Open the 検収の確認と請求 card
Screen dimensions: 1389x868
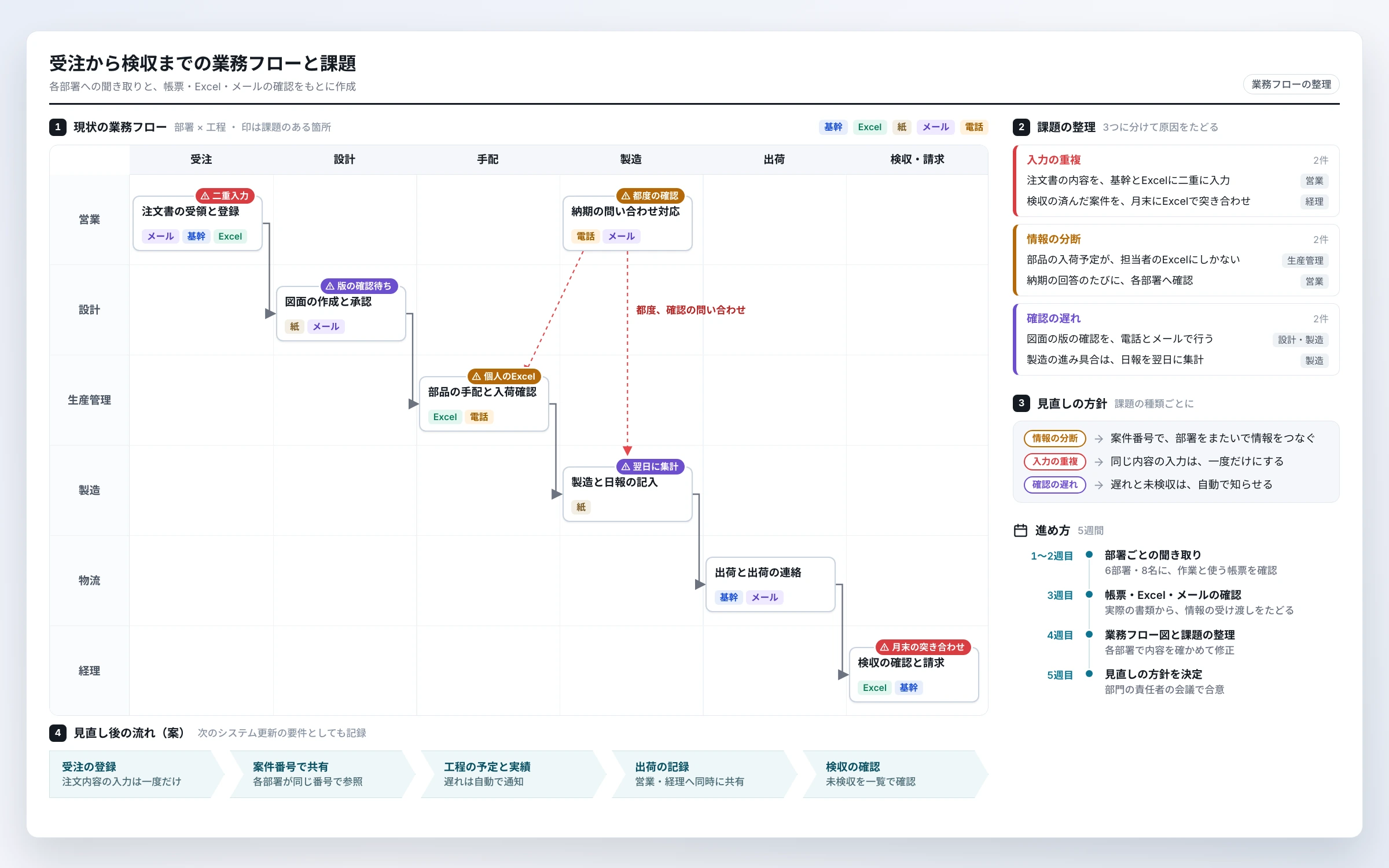point(914,675)
